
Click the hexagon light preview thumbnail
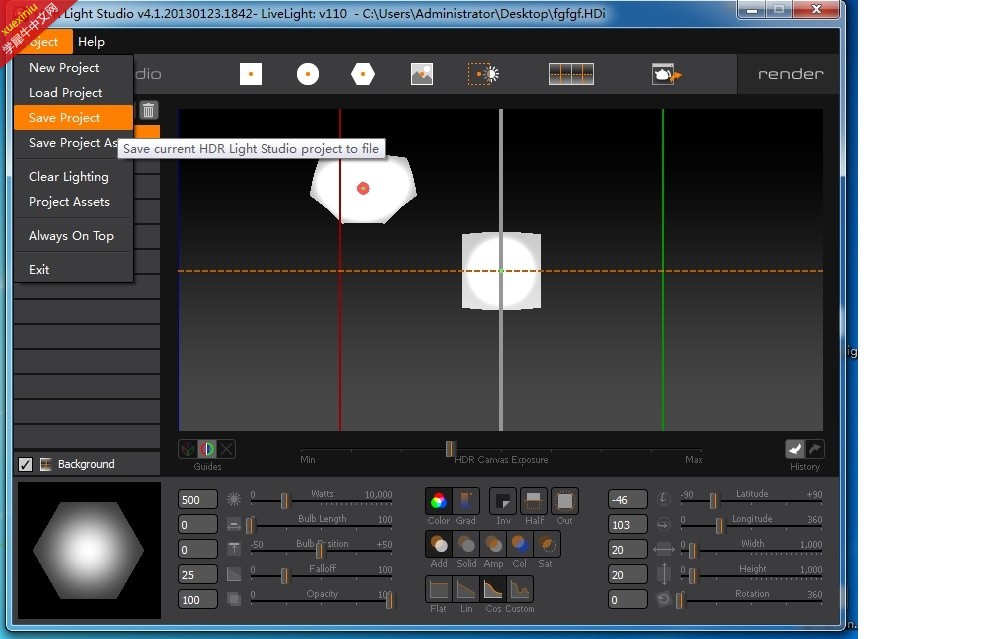coord(89,550)
